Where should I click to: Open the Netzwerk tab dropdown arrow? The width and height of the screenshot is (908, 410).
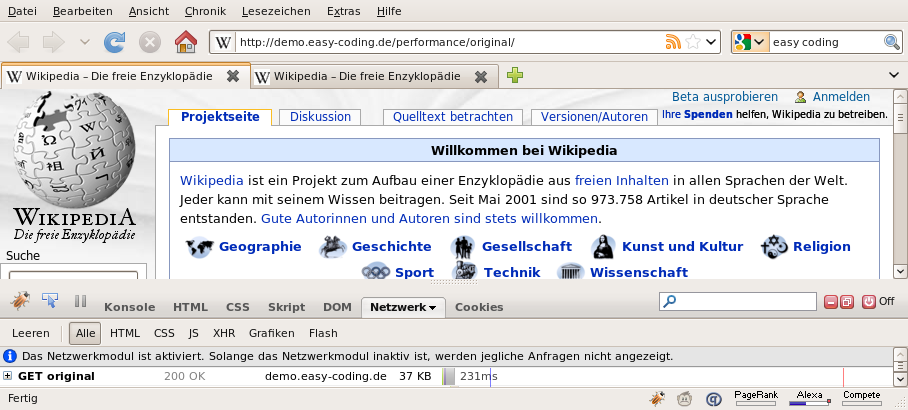click(432, 308)
